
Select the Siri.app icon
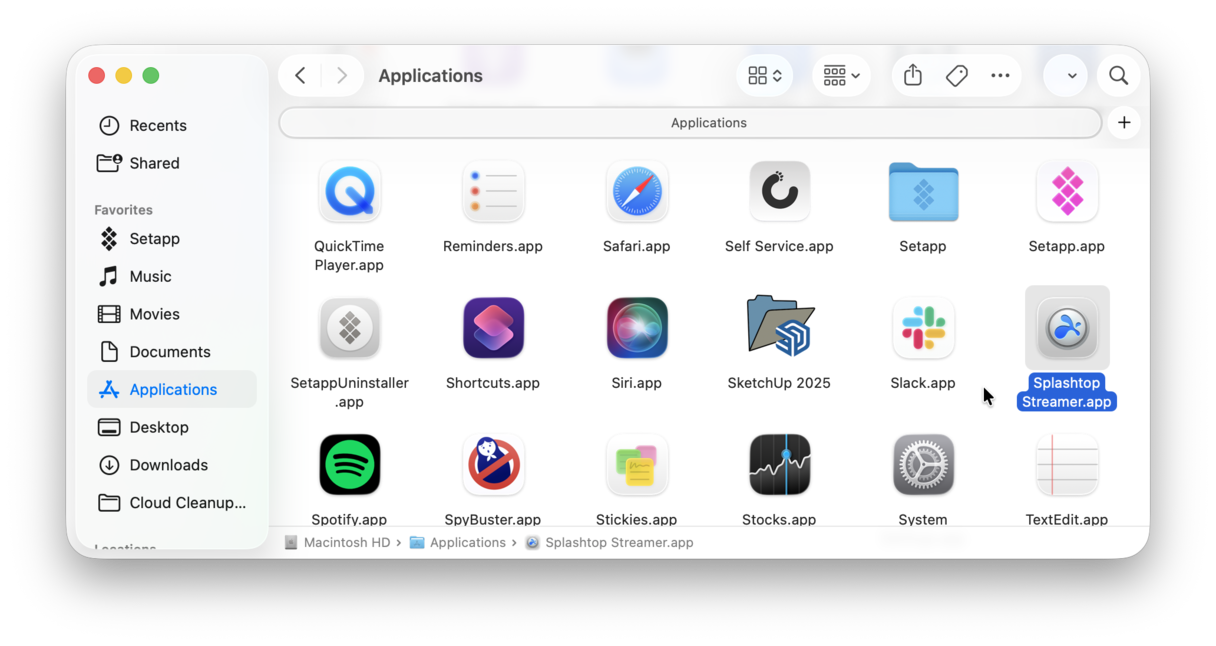pos(637,328)
